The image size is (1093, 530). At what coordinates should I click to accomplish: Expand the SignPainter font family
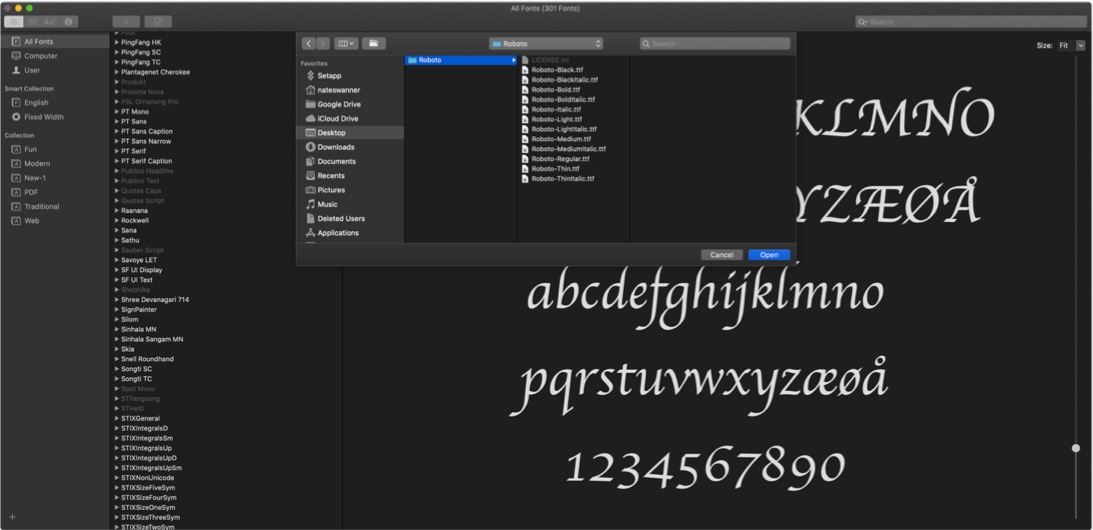tap(116, 310)
